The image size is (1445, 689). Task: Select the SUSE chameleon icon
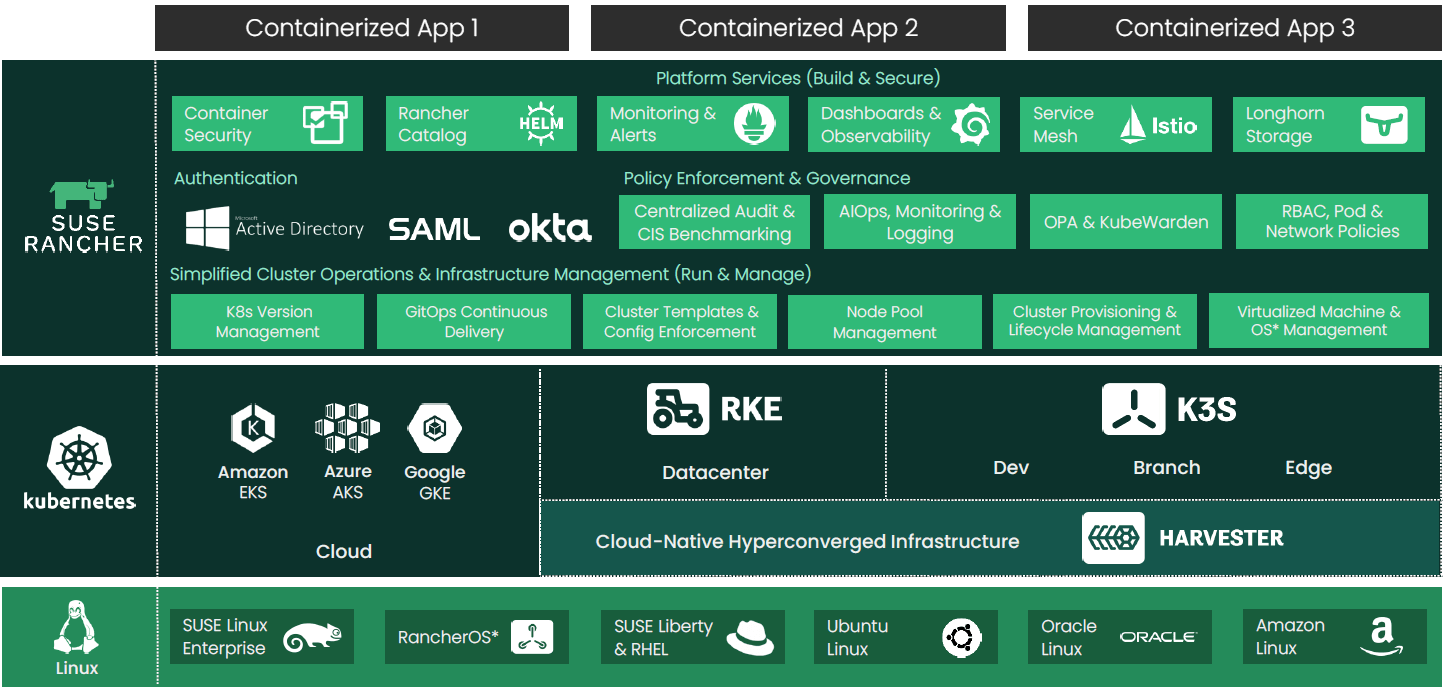pos(312,638)
